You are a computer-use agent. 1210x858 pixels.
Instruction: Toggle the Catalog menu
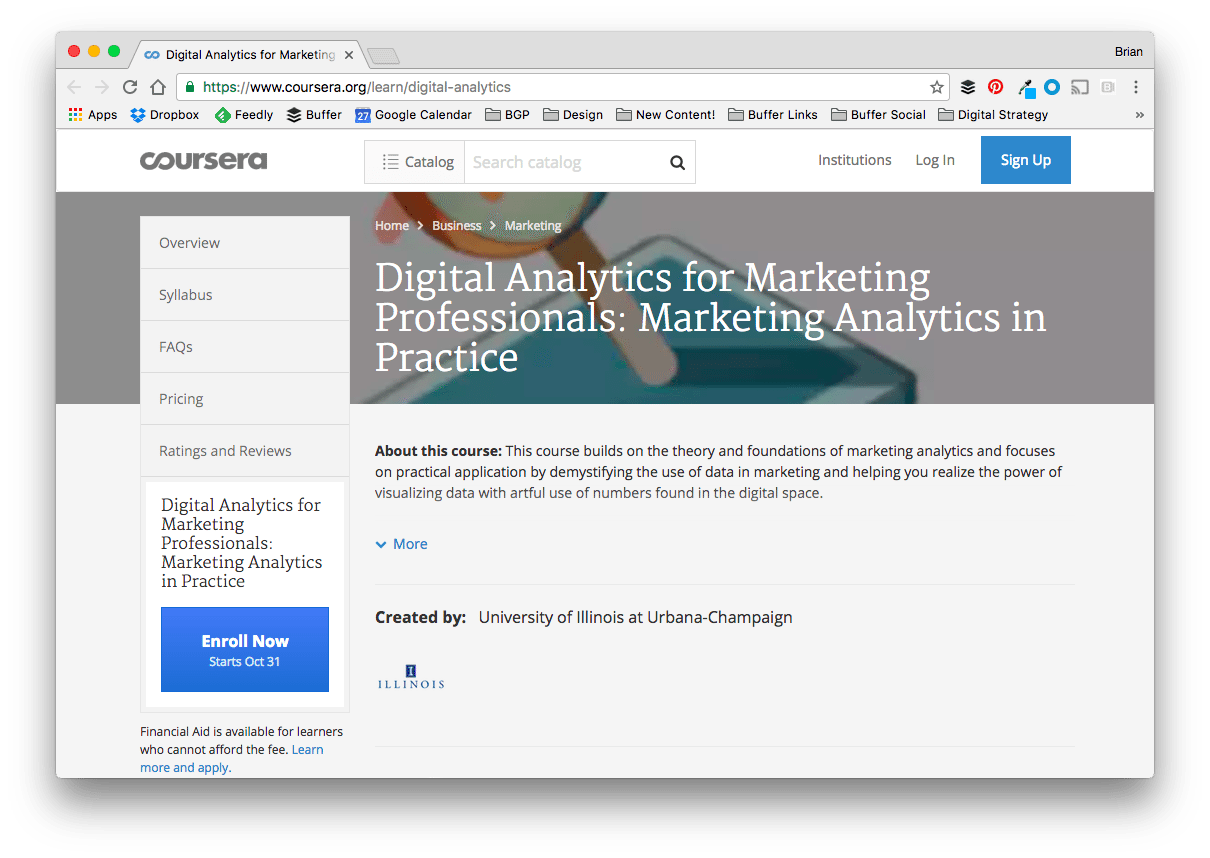click(x=414, y=161)
